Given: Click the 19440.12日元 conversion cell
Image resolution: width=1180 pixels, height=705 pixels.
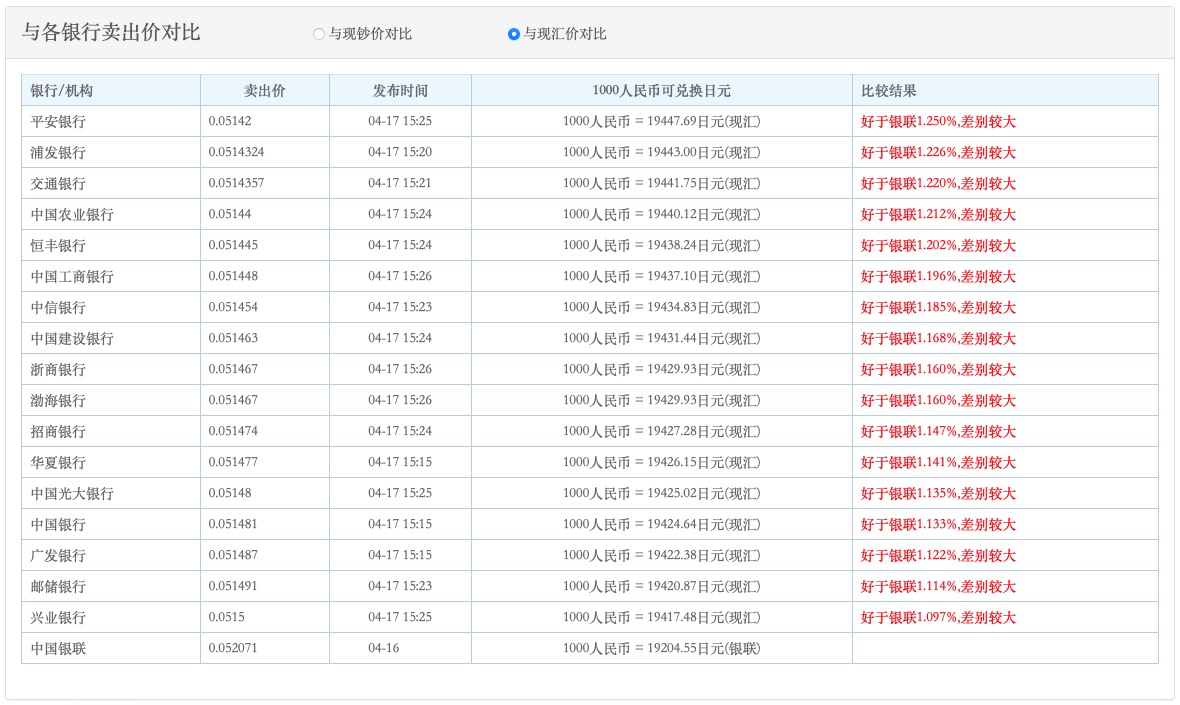Looking at the screenshot, I should [x=661, y=214].
